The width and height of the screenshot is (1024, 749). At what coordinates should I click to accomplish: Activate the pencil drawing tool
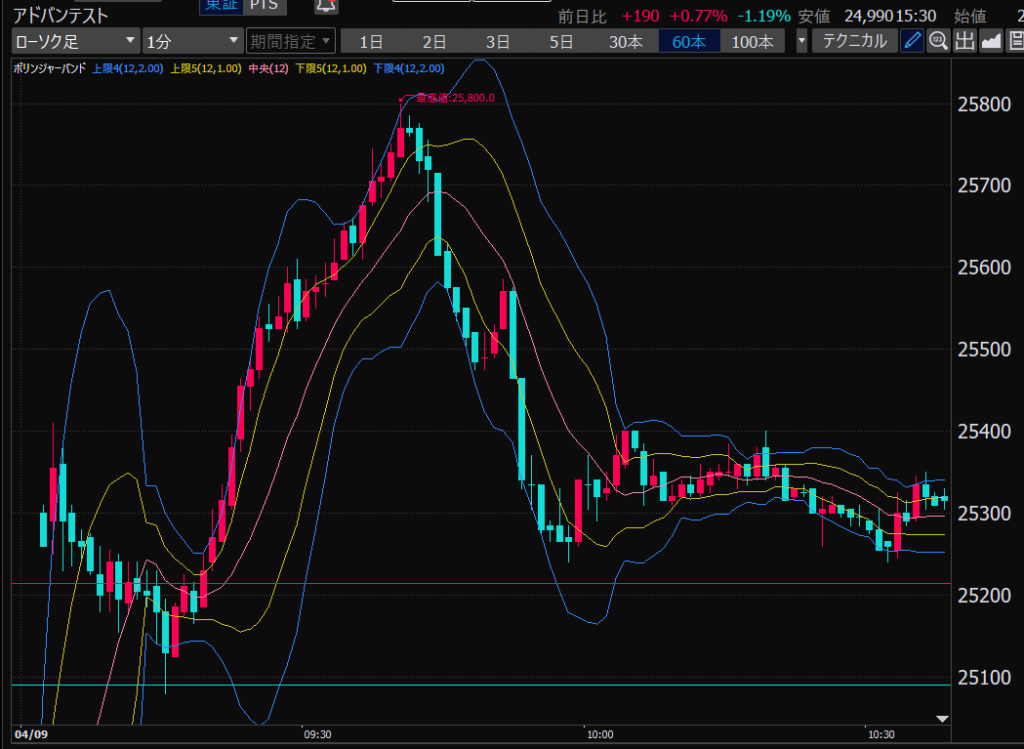912,41
